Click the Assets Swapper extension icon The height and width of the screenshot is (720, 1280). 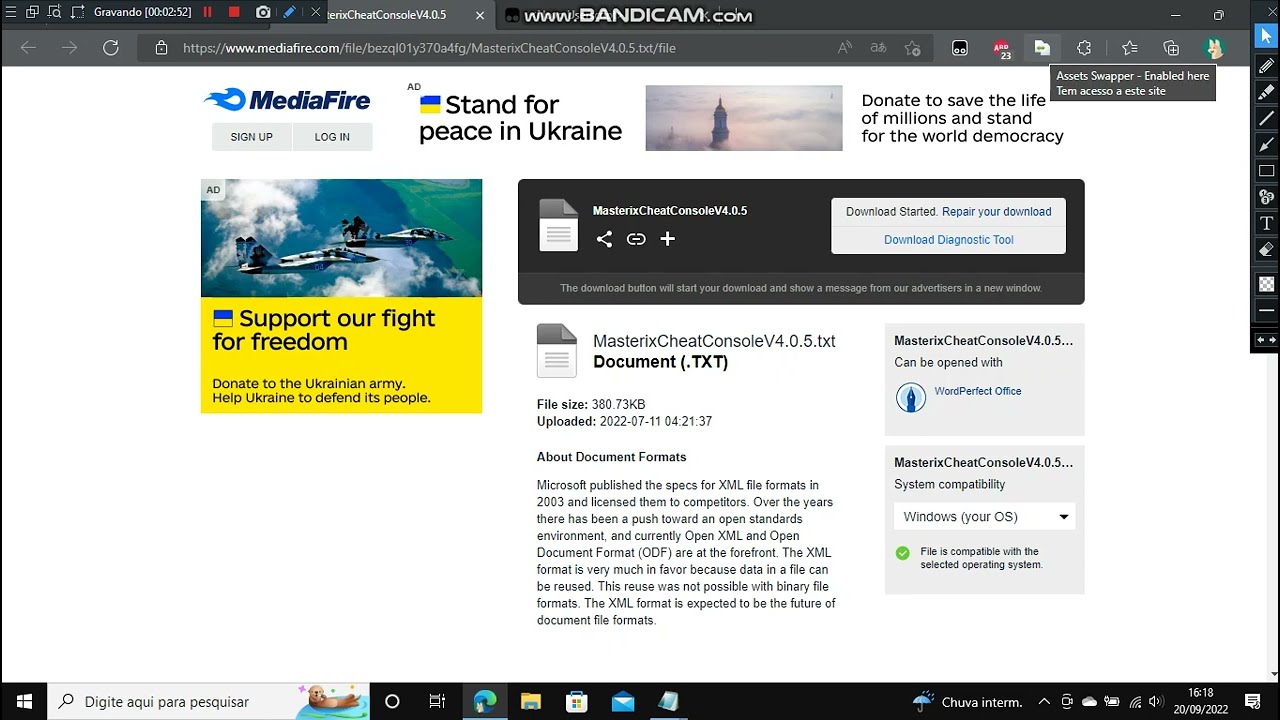(1041, 48)
